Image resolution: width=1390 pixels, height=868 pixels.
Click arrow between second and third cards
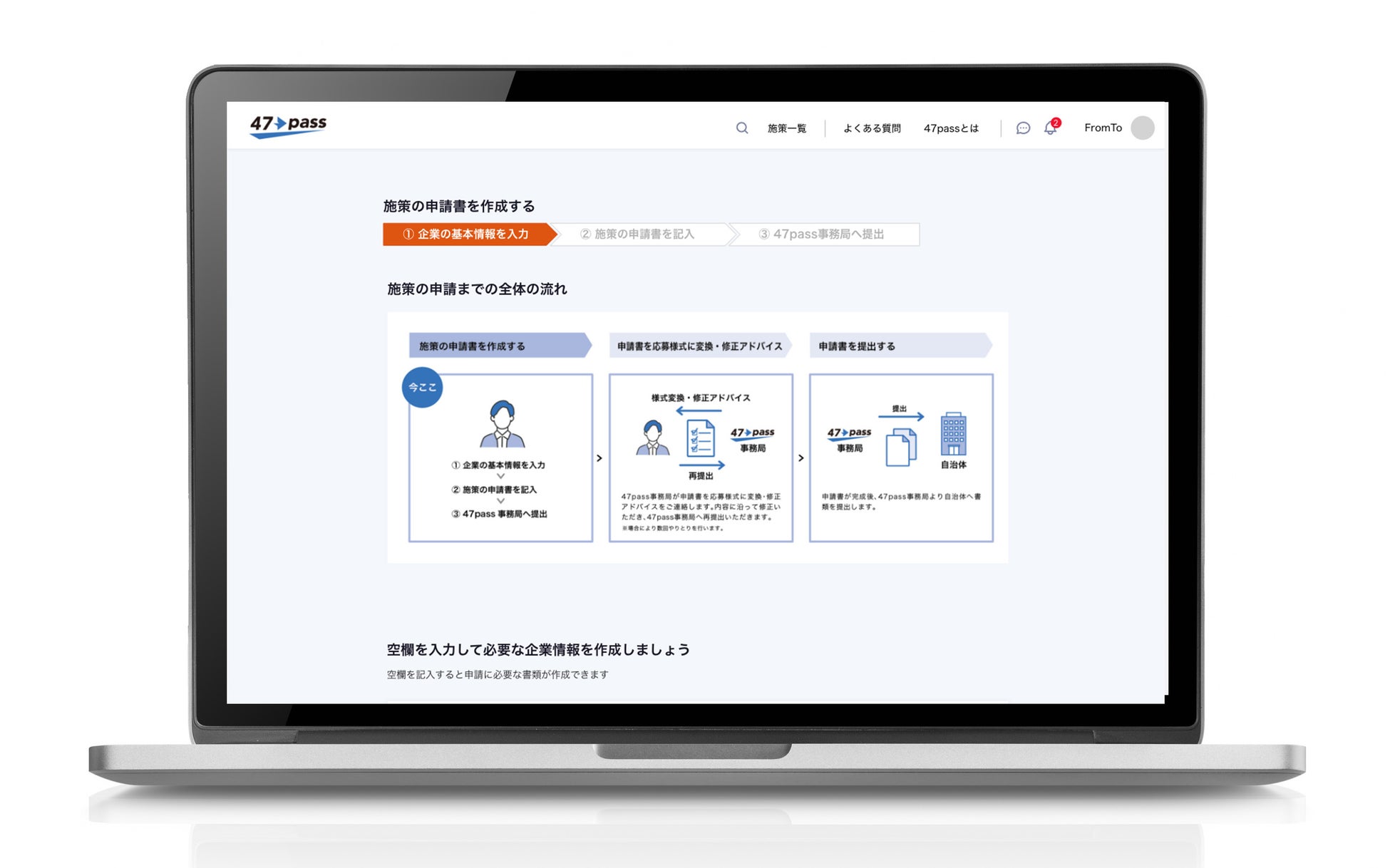click(801, 458)
